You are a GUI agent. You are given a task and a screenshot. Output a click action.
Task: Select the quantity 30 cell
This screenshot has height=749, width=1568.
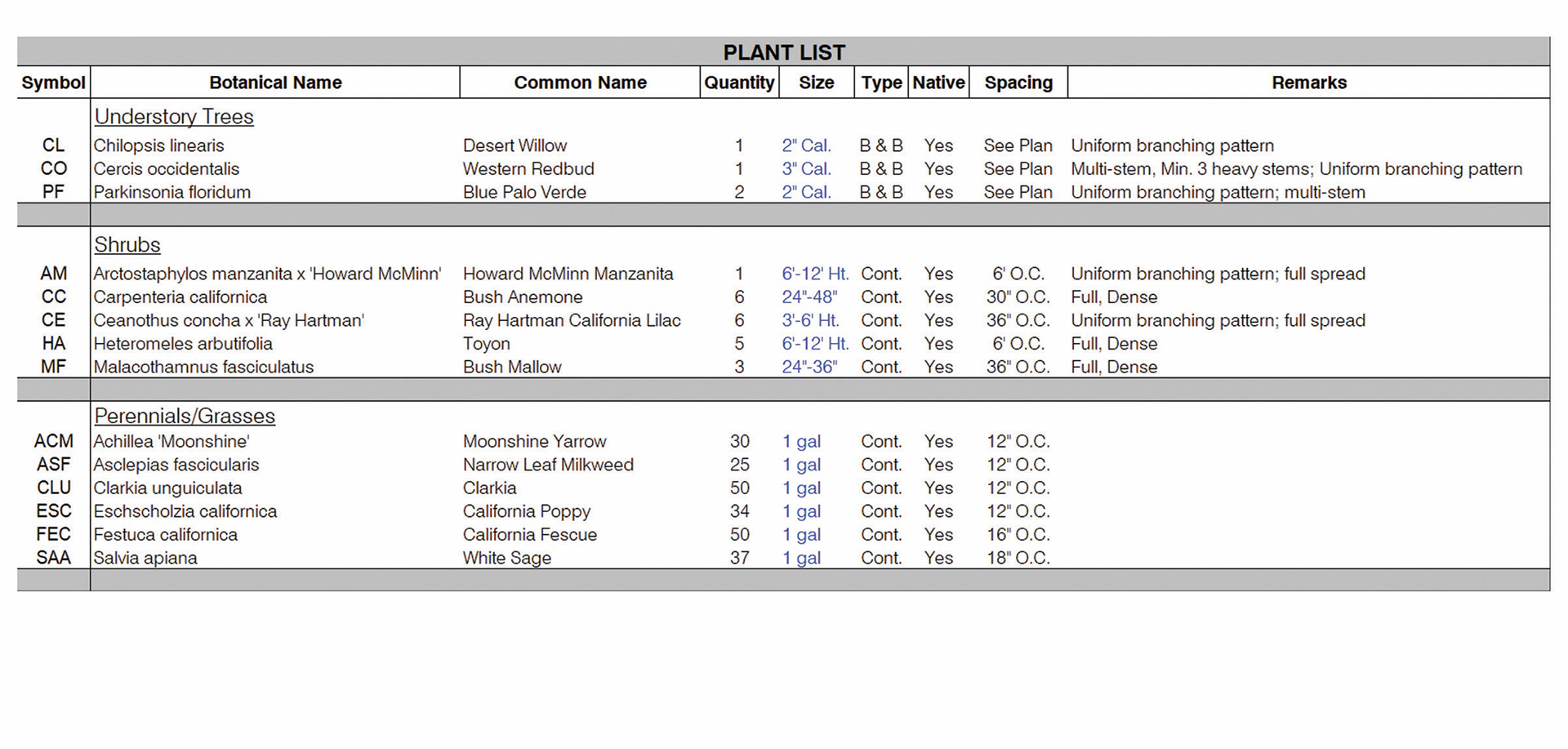(740, 441)
